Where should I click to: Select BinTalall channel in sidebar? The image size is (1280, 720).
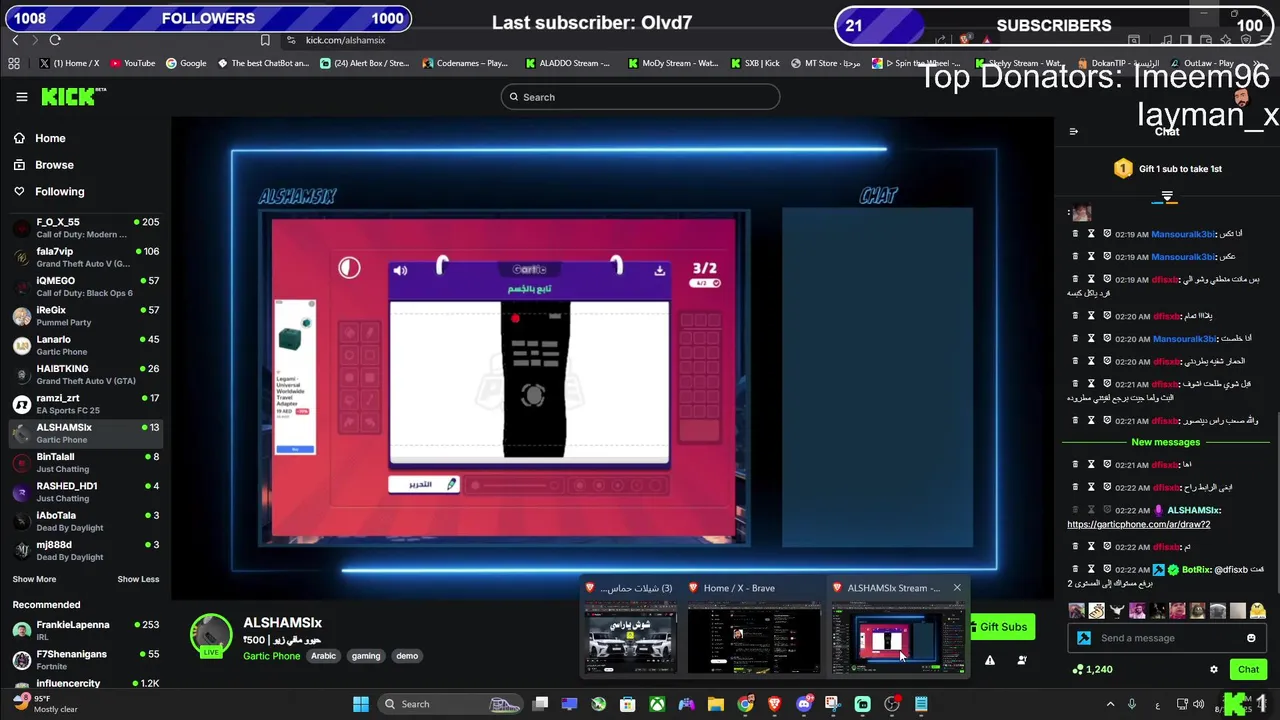point(85,462)
